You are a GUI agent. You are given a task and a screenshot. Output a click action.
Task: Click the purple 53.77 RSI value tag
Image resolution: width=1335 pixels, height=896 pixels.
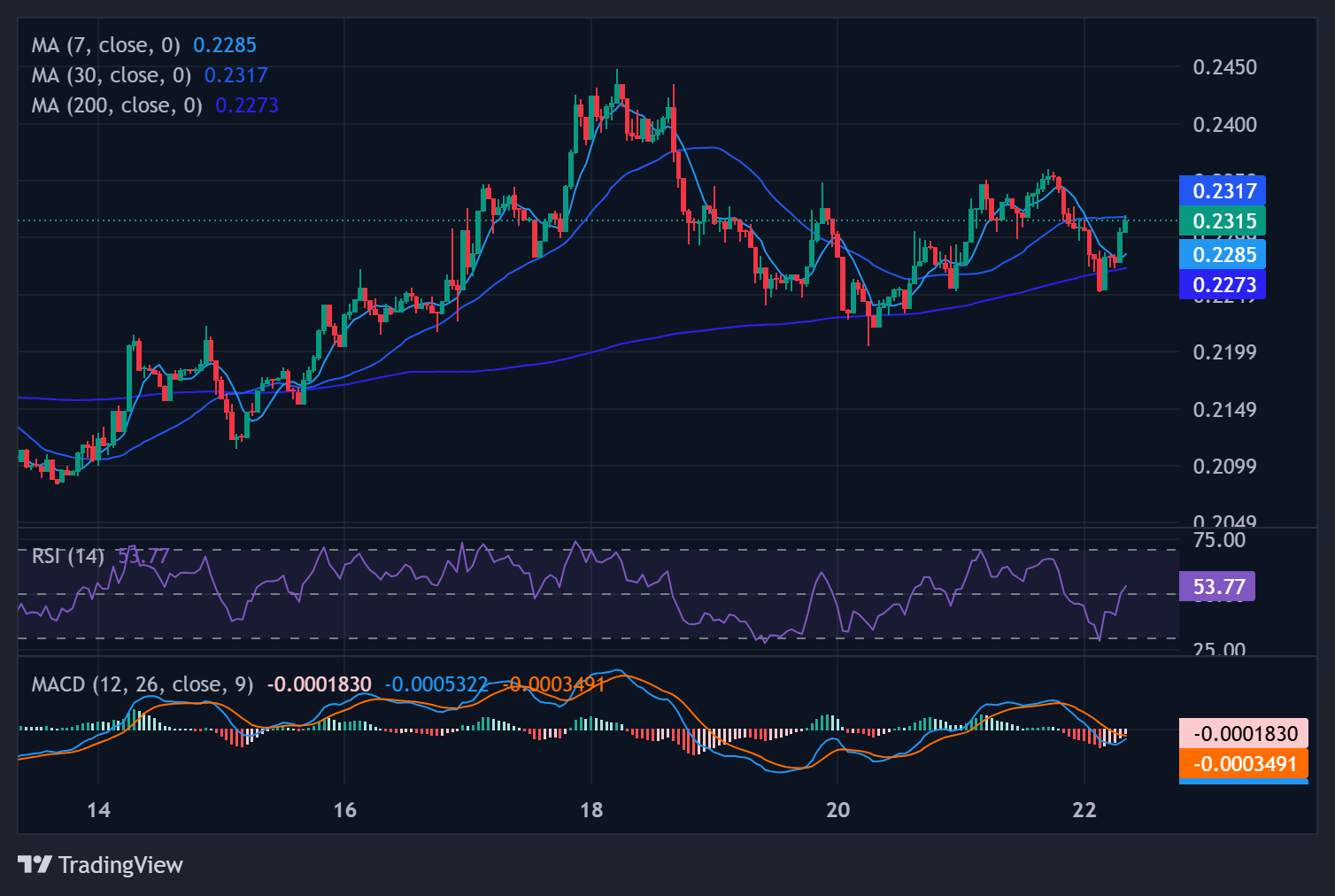tap(1218, 587)
